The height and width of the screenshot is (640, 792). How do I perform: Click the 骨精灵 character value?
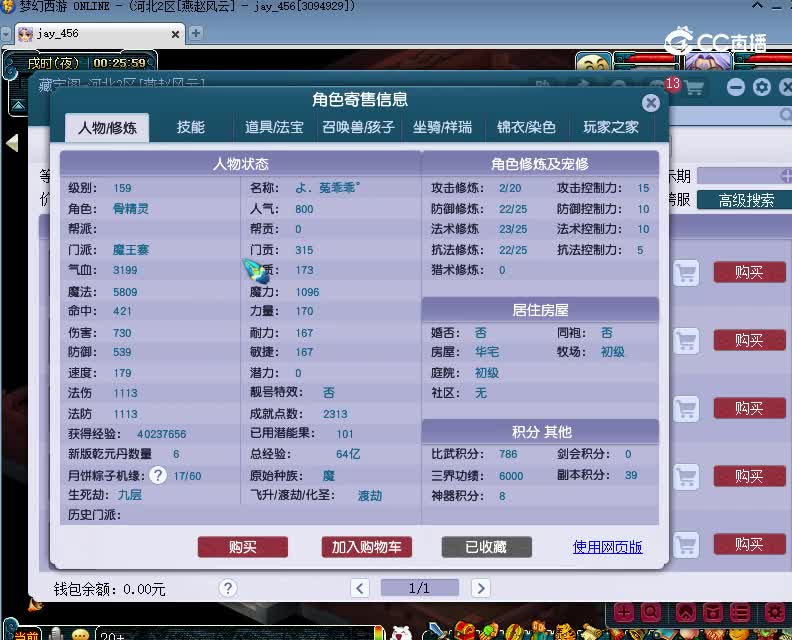(131, 209)
